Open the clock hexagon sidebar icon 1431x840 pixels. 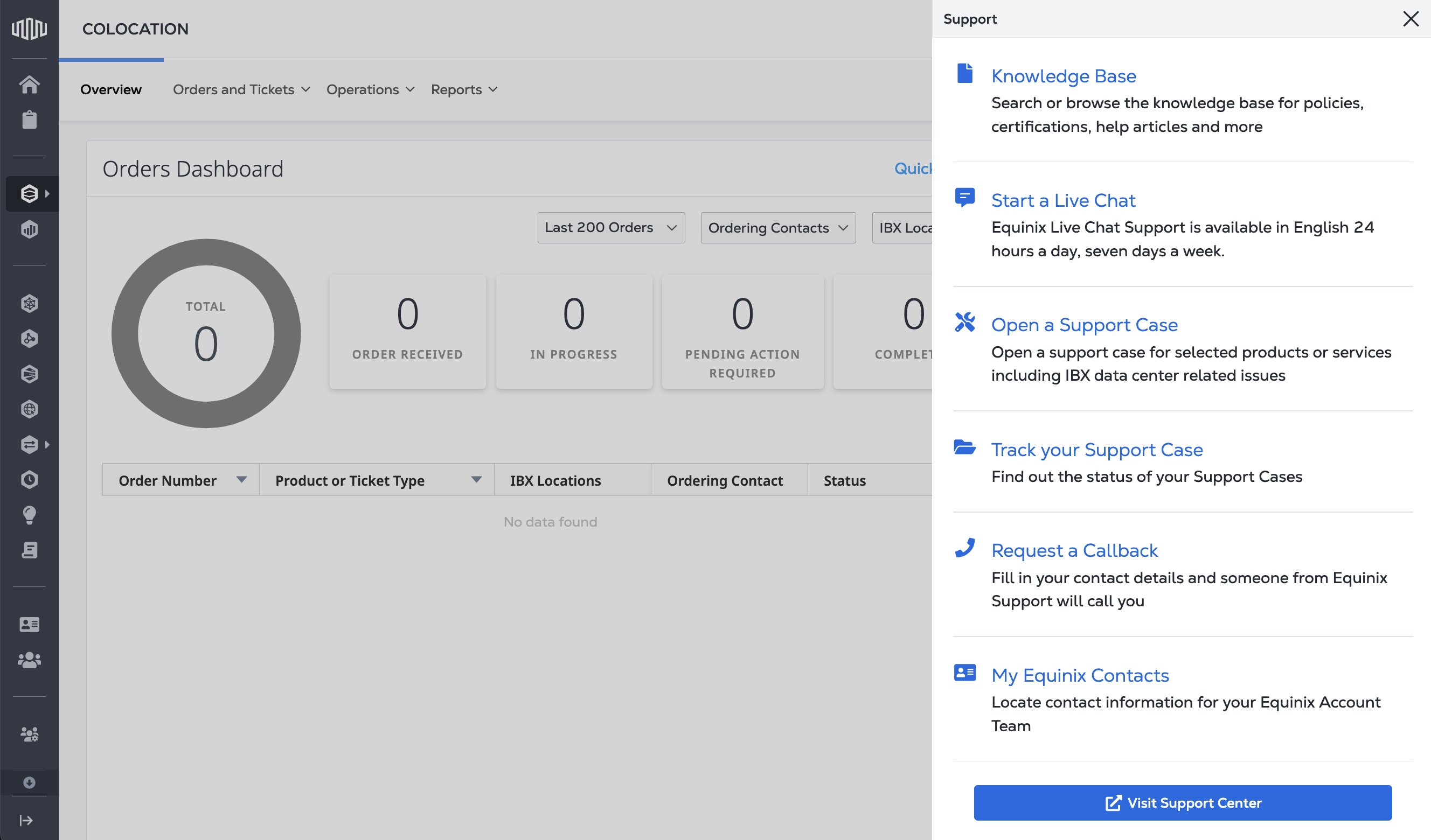29,480
